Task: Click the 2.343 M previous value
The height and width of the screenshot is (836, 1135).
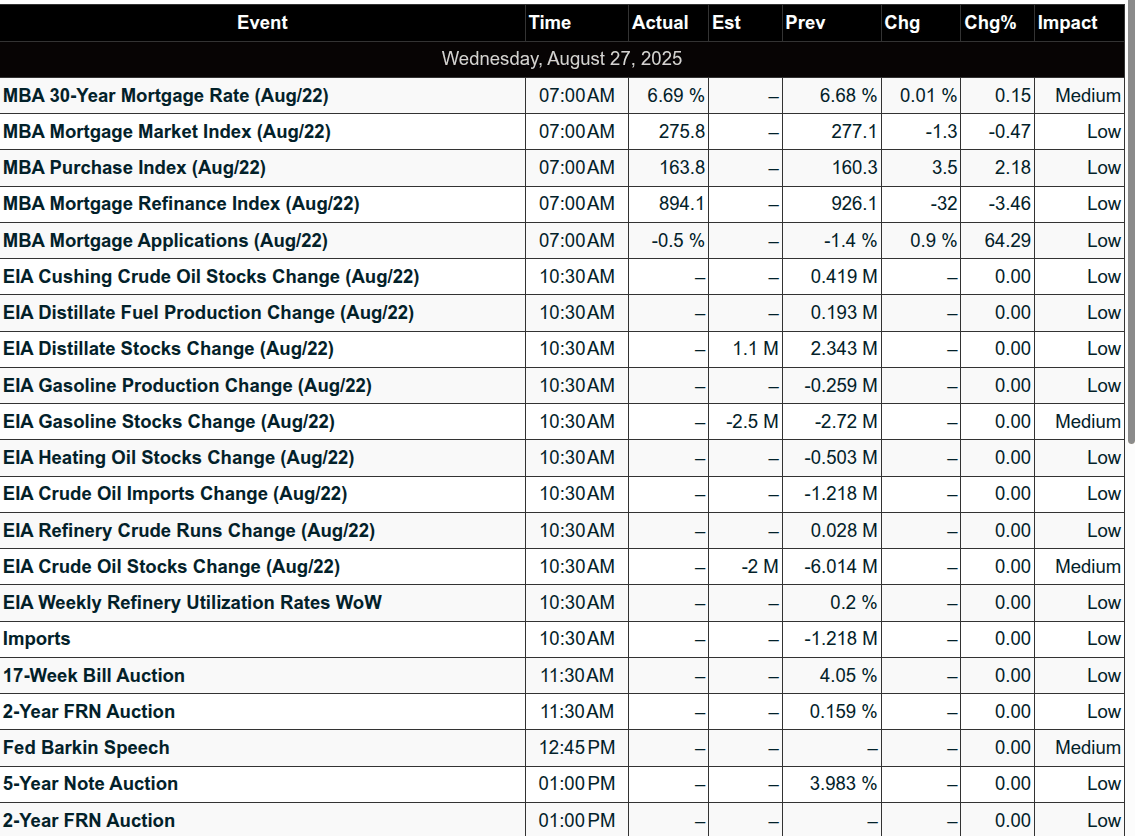Action: (x=843, y=349)
